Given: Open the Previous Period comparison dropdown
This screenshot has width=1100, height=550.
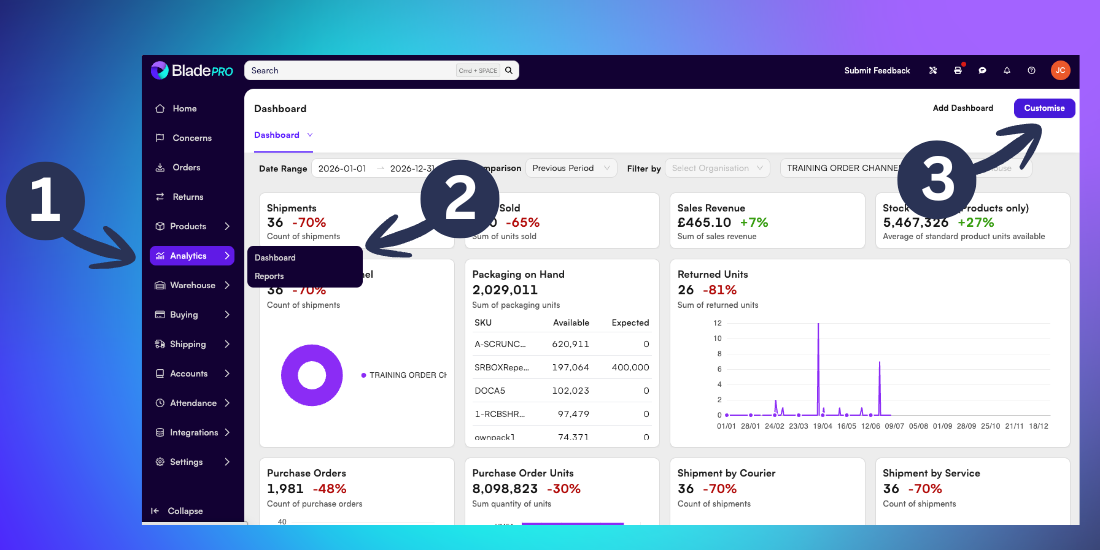Looking at the screenshot, I should [x=571, y=168].
